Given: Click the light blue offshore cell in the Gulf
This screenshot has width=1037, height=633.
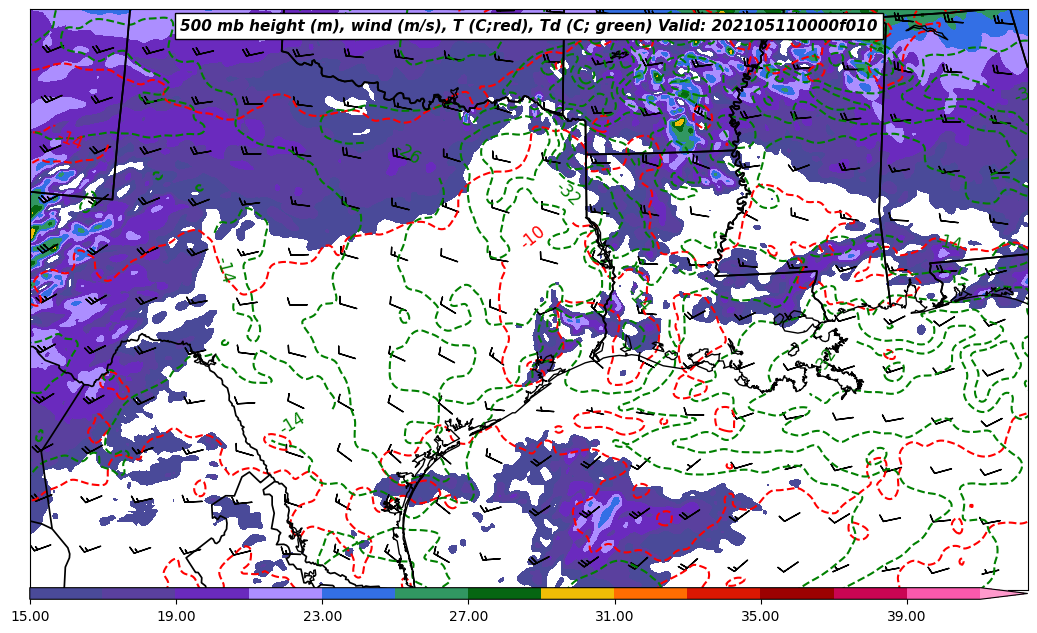Looking at the screenshot, I should click(598, 513).
